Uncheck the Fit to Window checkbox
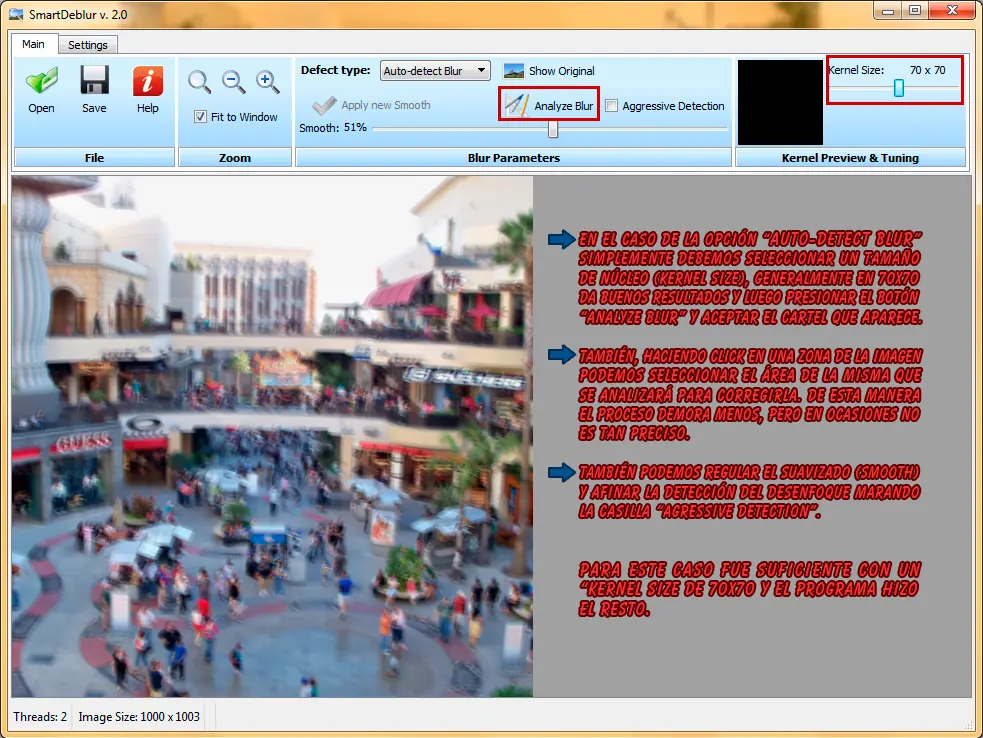Image resolution: width=983 pixels, height=738 pixels. tap(201, 117)
